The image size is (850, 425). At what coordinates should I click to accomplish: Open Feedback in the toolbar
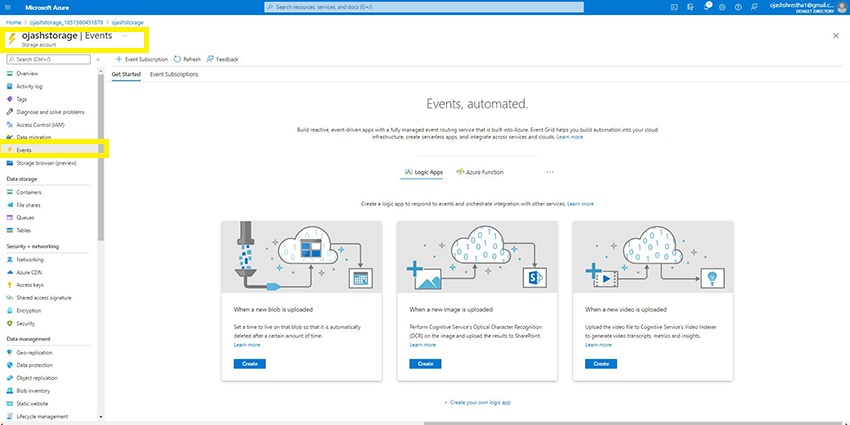[x=222, y=59]
